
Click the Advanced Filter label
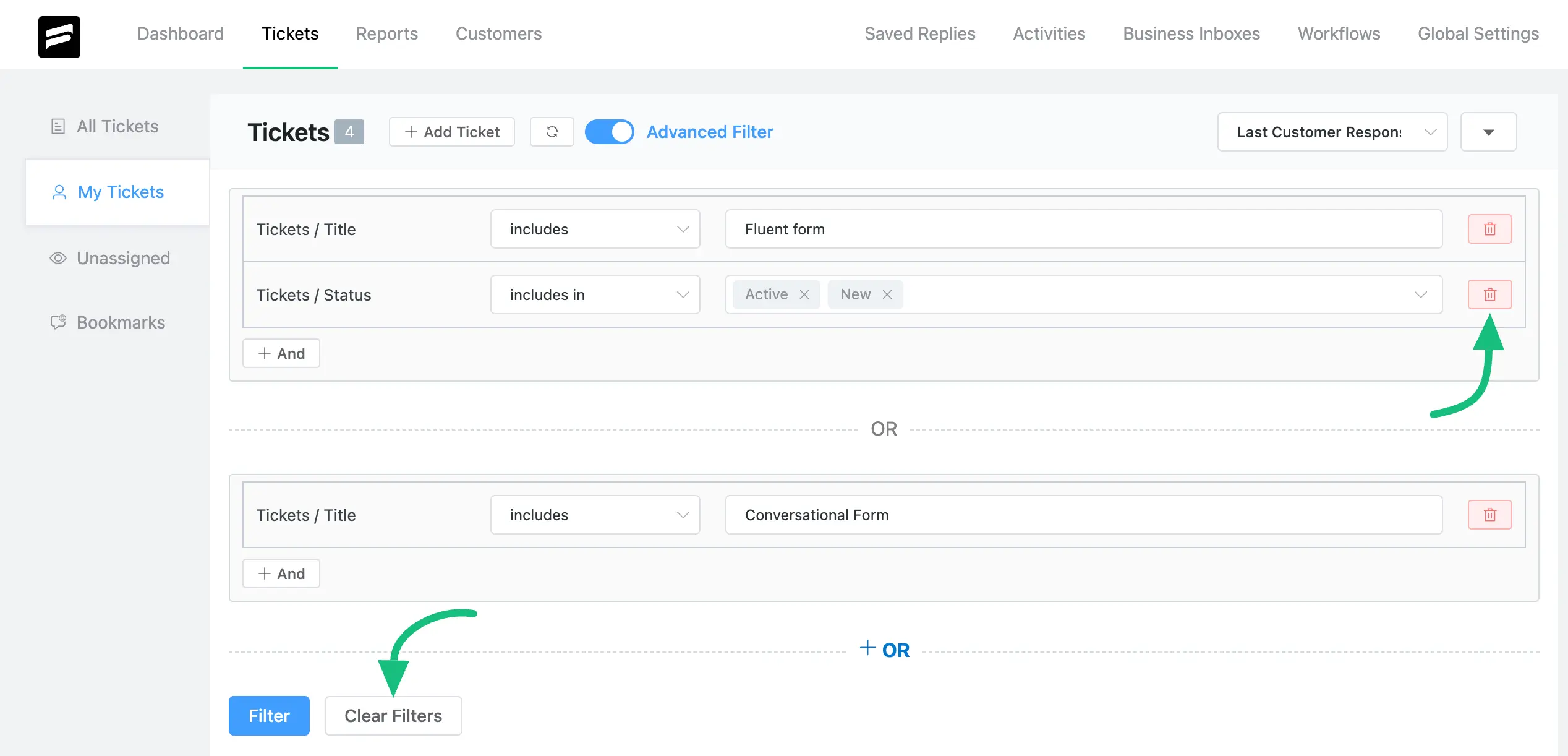[710, 132]
